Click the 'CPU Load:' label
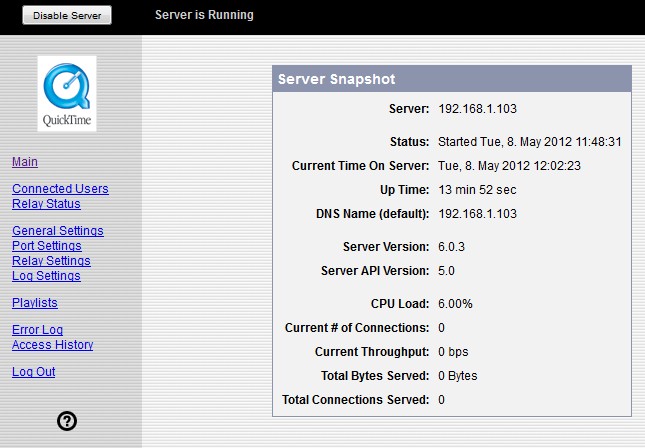The image size is (645, 448). (x=400, y=304)
